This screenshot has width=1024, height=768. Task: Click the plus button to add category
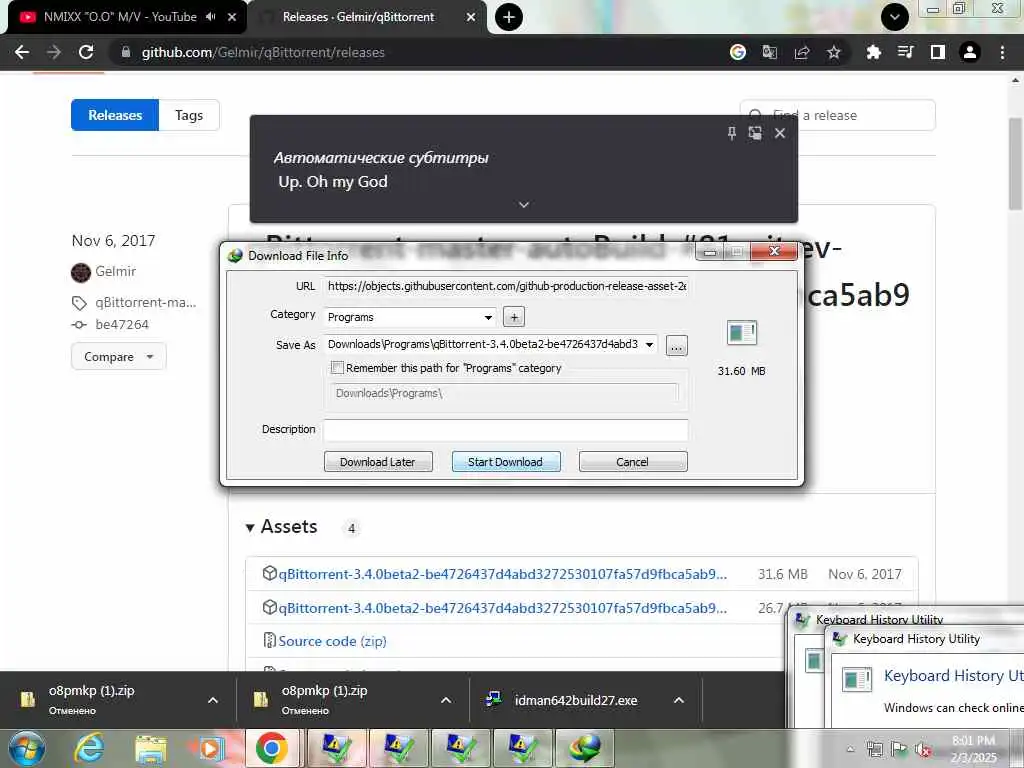(x=514, y=317)
